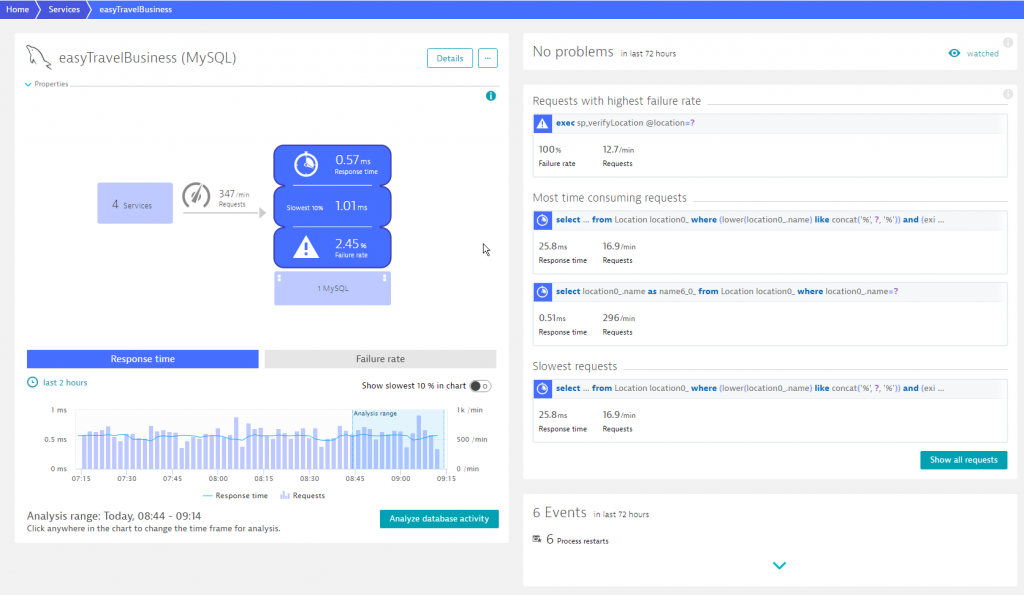Click the Details button
1024x595 pixels.
point(449,58)
